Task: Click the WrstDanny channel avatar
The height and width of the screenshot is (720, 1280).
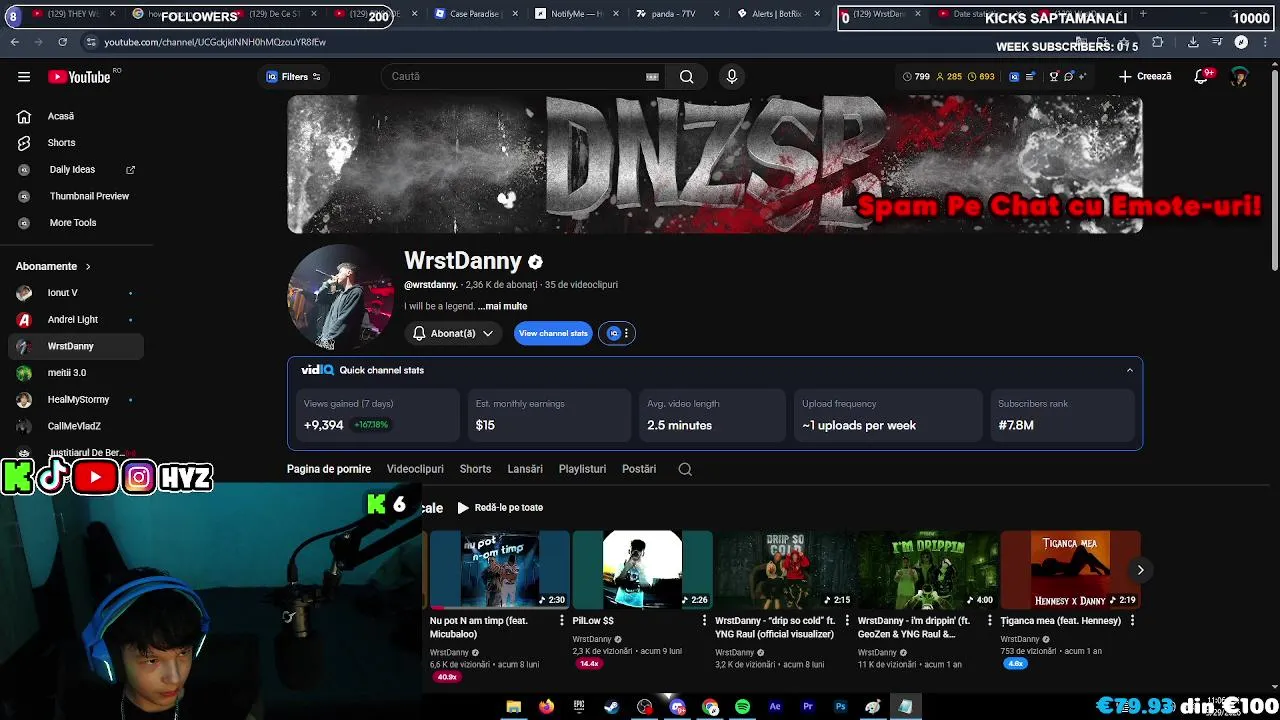Action: pyautogui.click(x=341, y=297)
